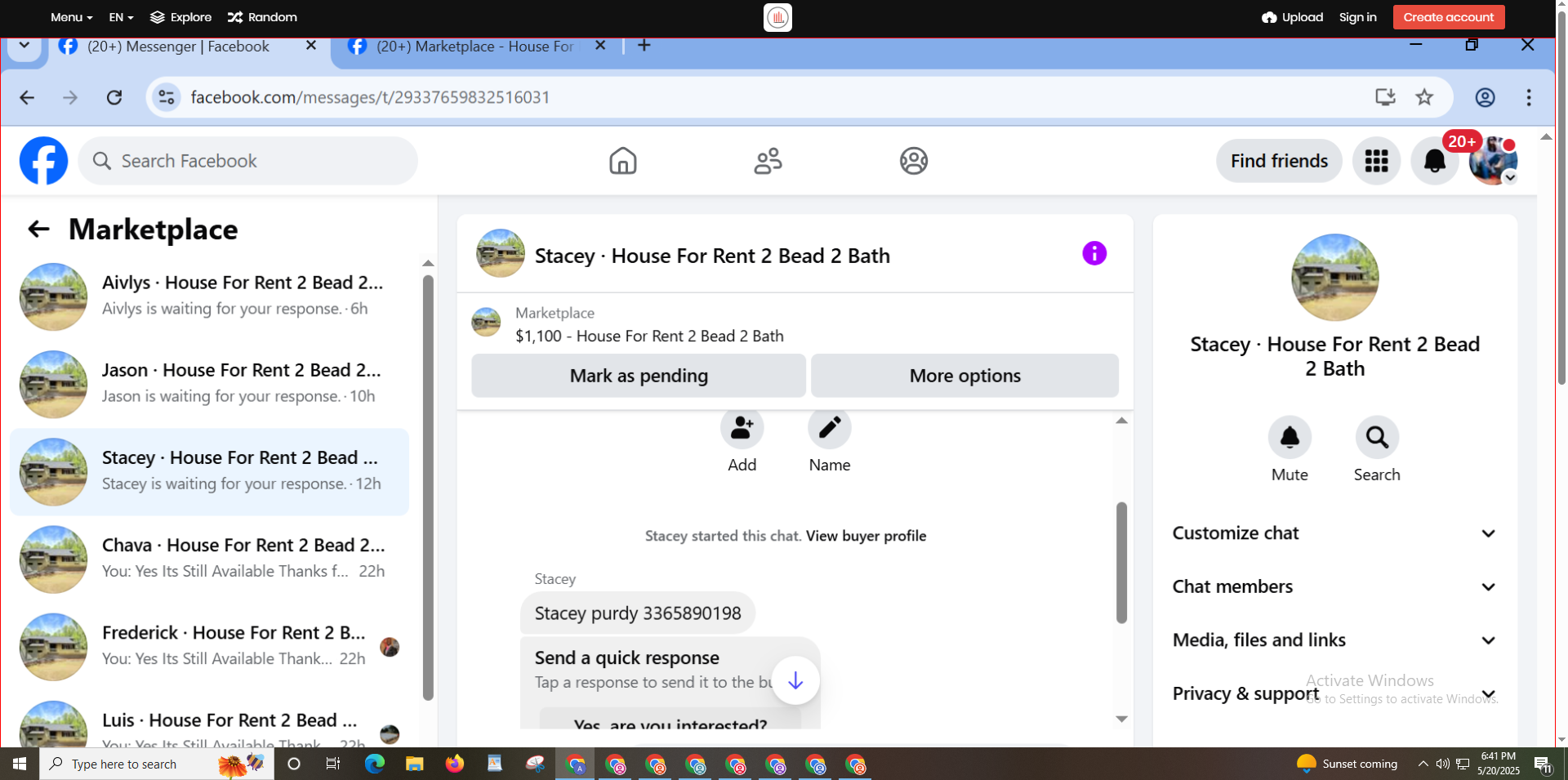Viewport: 1568px width, 780px height.
Task: Click the back arrow beside Marketplace
Action: coord(38,230)
